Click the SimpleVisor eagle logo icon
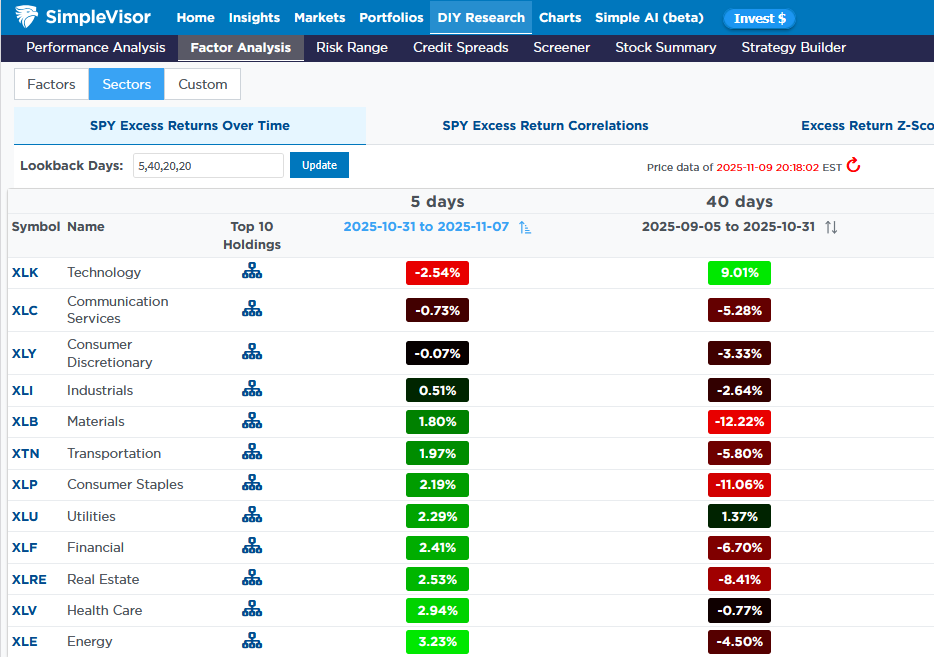The image size is (934, 657). 27,16
